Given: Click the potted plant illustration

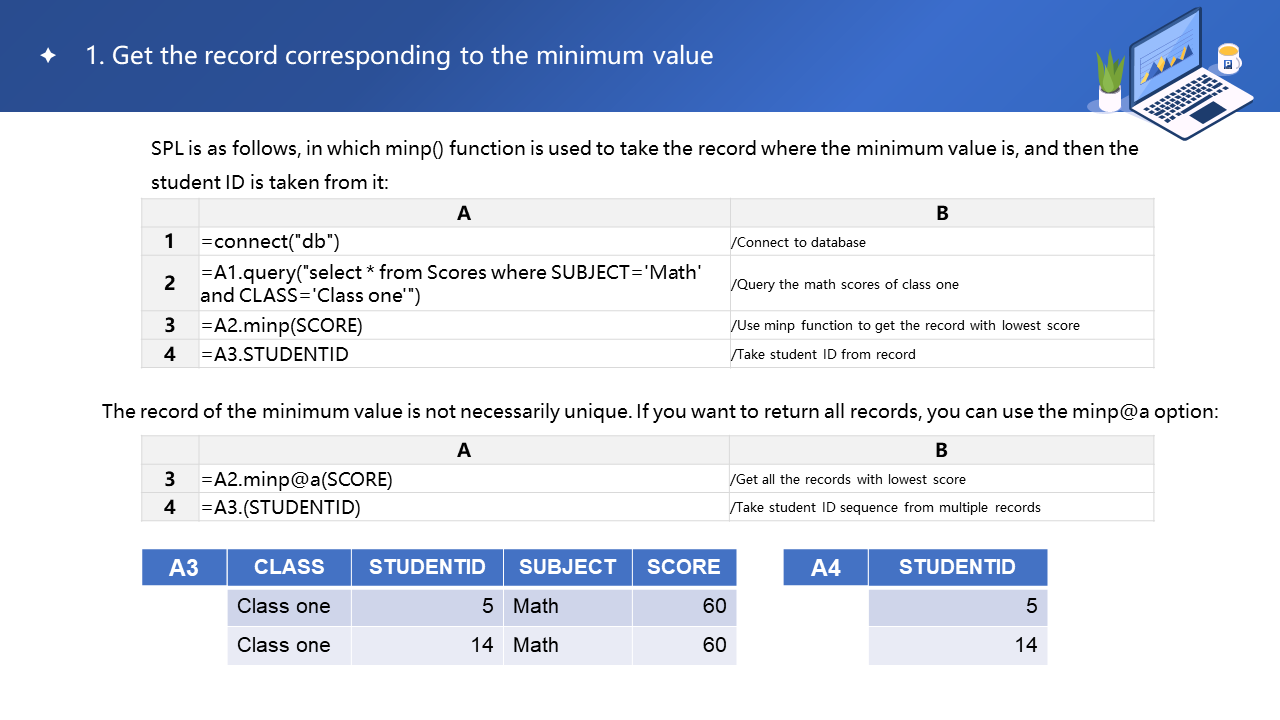Looking at the screenshot, I should (x=1110, y=82).
